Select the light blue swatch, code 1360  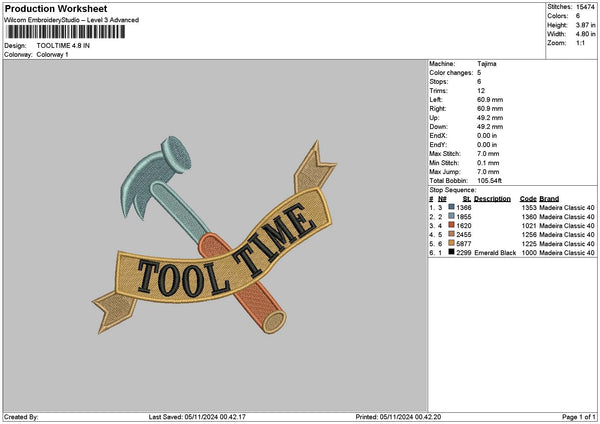point(453,215)
